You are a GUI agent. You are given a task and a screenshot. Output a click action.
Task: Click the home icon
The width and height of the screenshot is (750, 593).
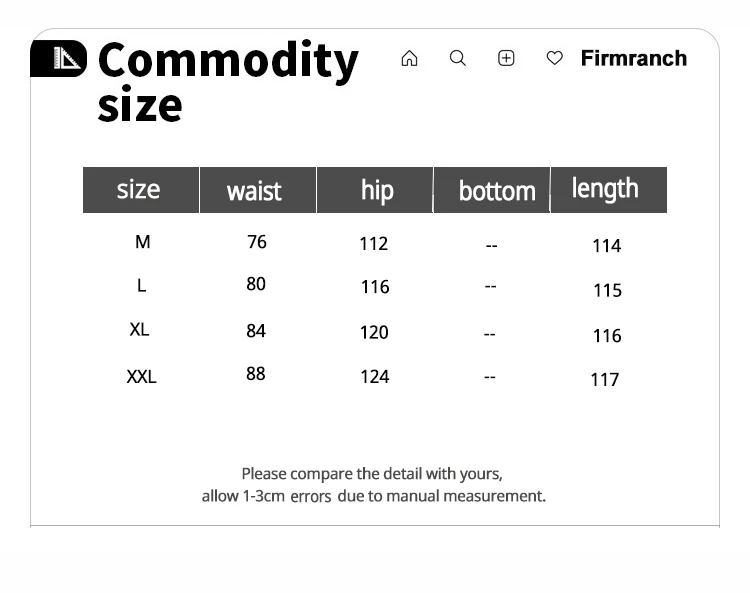coord(409,59)
